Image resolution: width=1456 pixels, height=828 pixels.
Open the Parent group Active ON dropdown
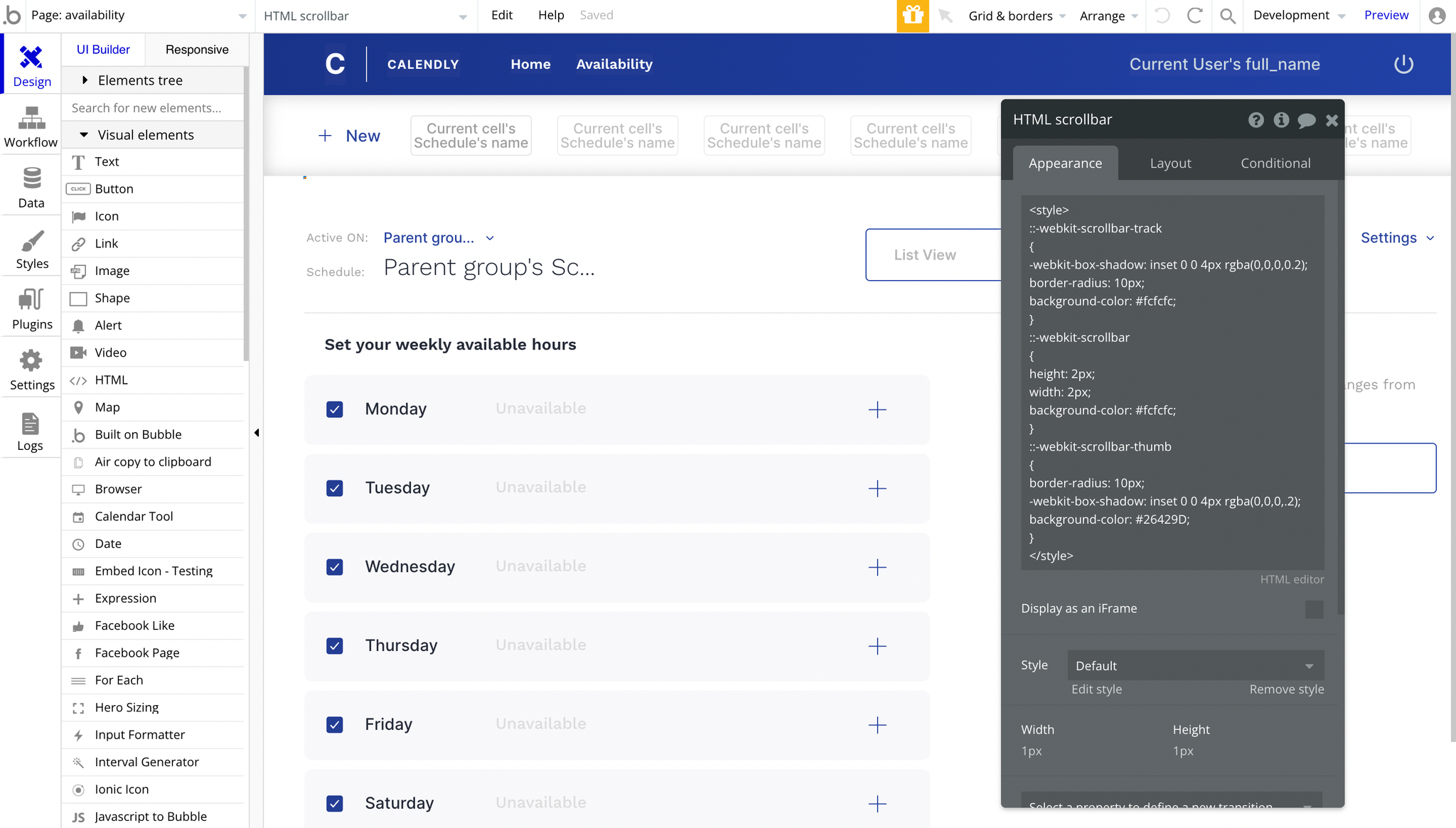point(439,238)
